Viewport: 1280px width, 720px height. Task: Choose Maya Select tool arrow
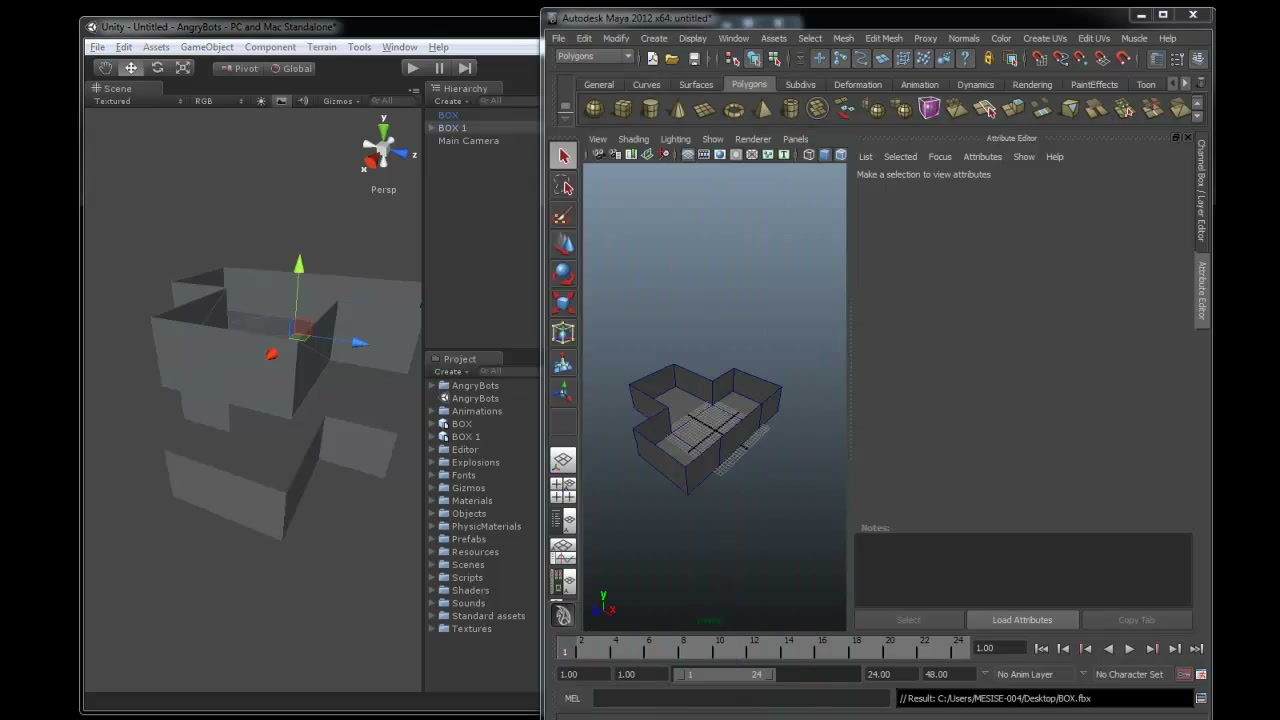point(563,157)
